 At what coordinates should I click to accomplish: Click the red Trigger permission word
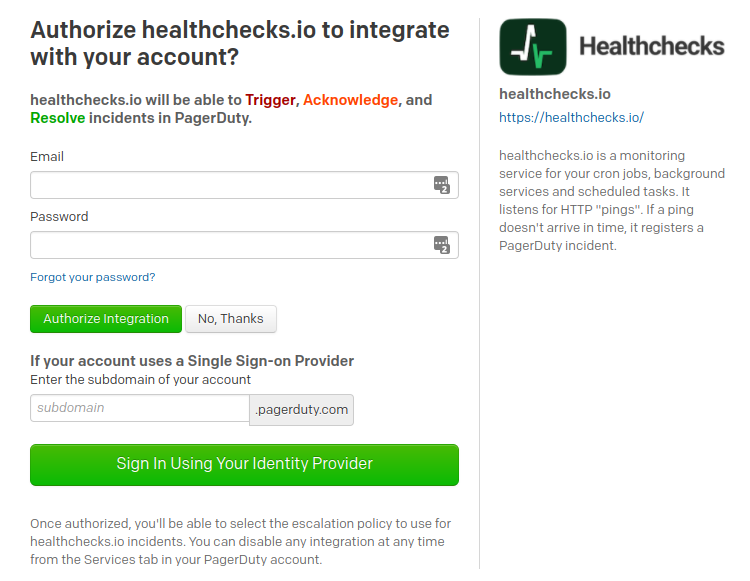(x=270, y=100)
